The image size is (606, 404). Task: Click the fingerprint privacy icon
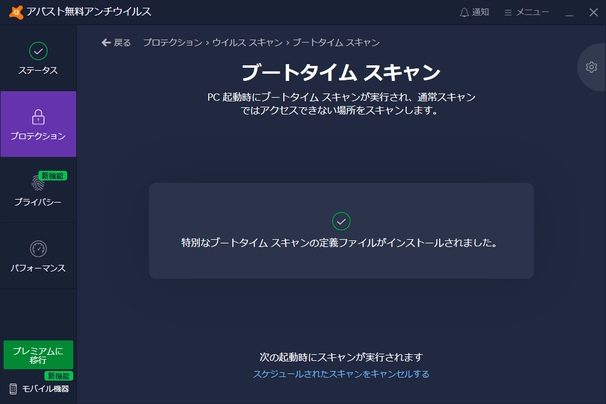pyautogui.click(x=38, y=182)
